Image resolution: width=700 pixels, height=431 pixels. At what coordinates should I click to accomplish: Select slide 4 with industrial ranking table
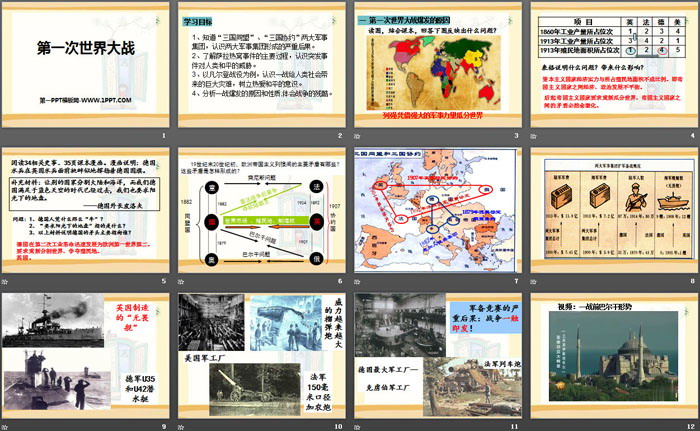point(614,65)
